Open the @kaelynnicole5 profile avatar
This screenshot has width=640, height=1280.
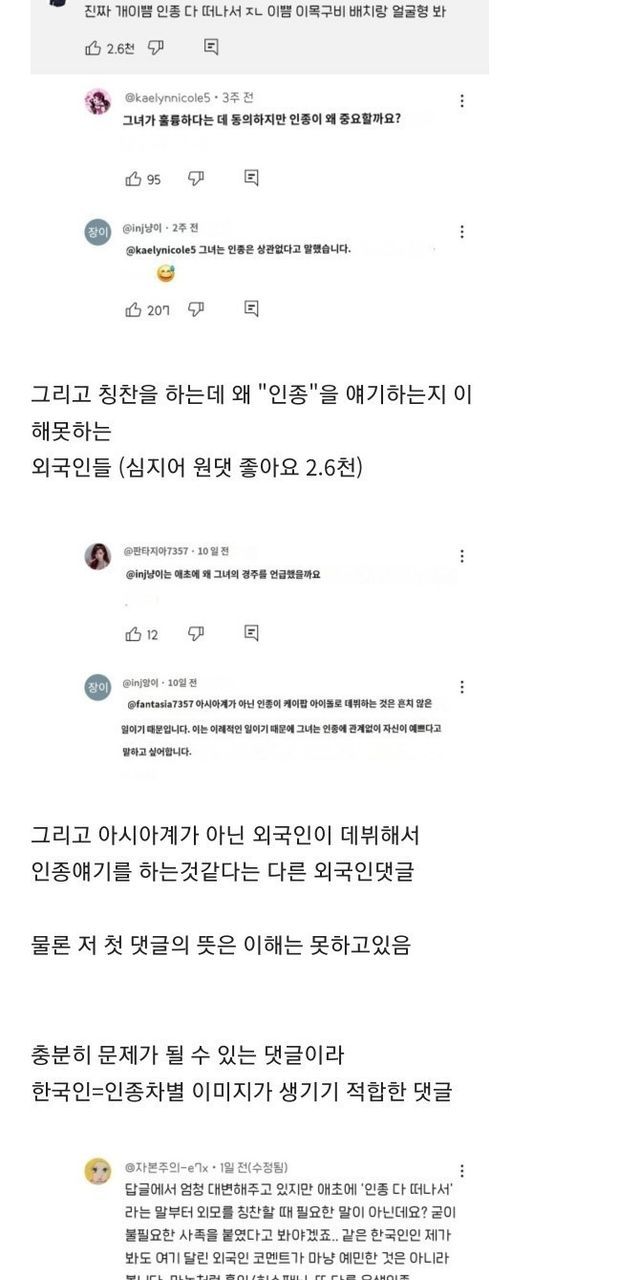97,102
